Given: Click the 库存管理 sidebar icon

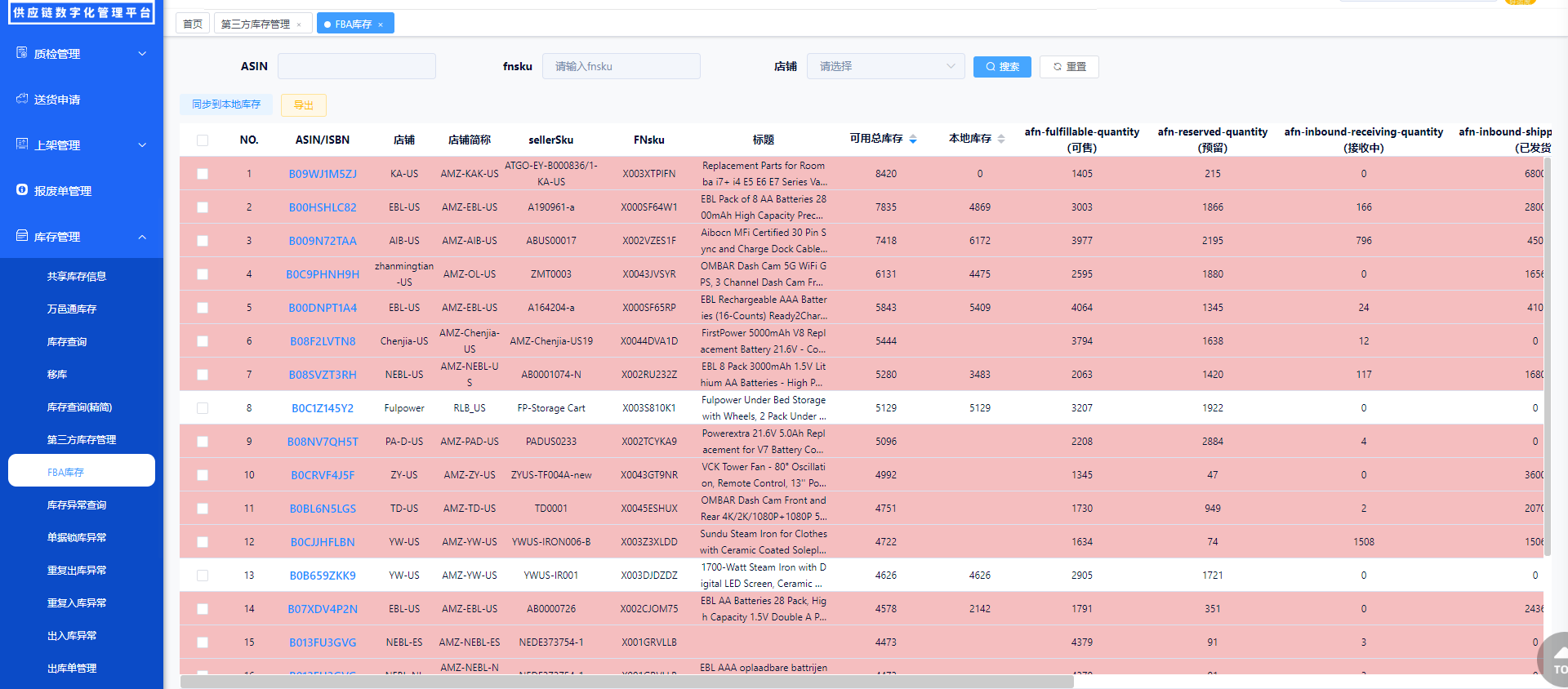Looking at the screenshot, I should tap(22, 236).
